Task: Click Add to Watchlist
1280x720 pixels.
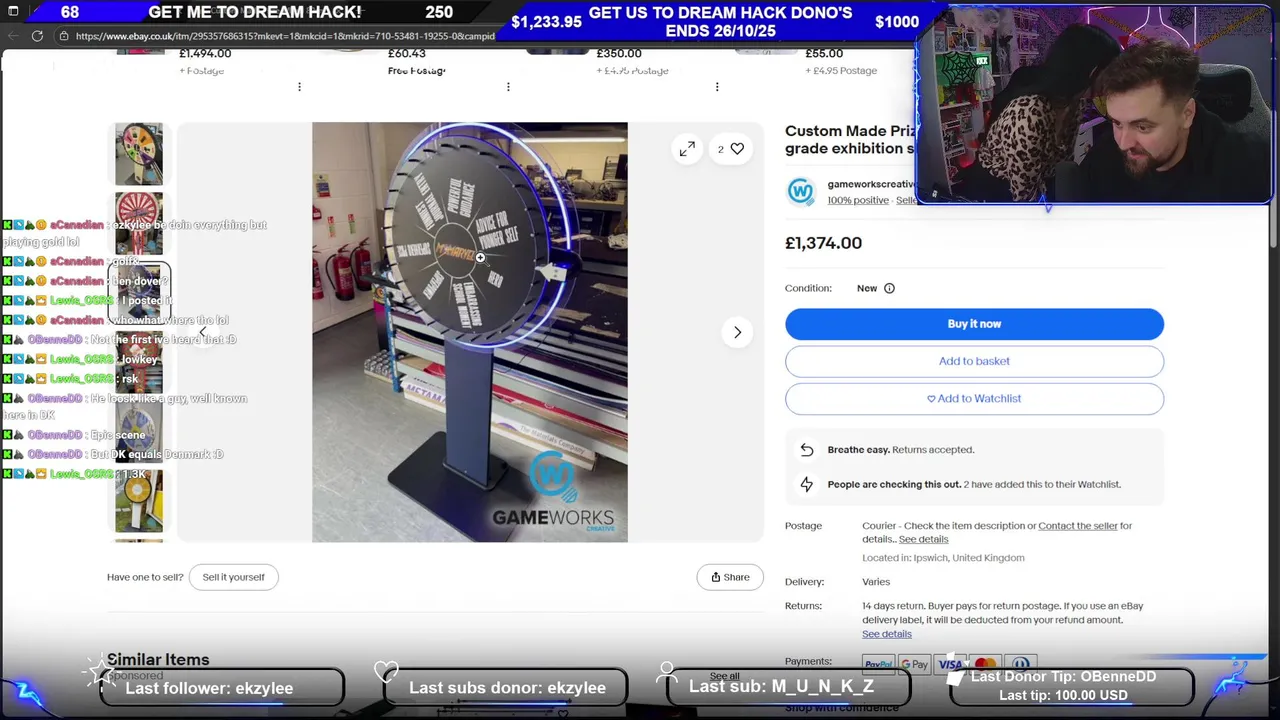Action: point(974,398)
